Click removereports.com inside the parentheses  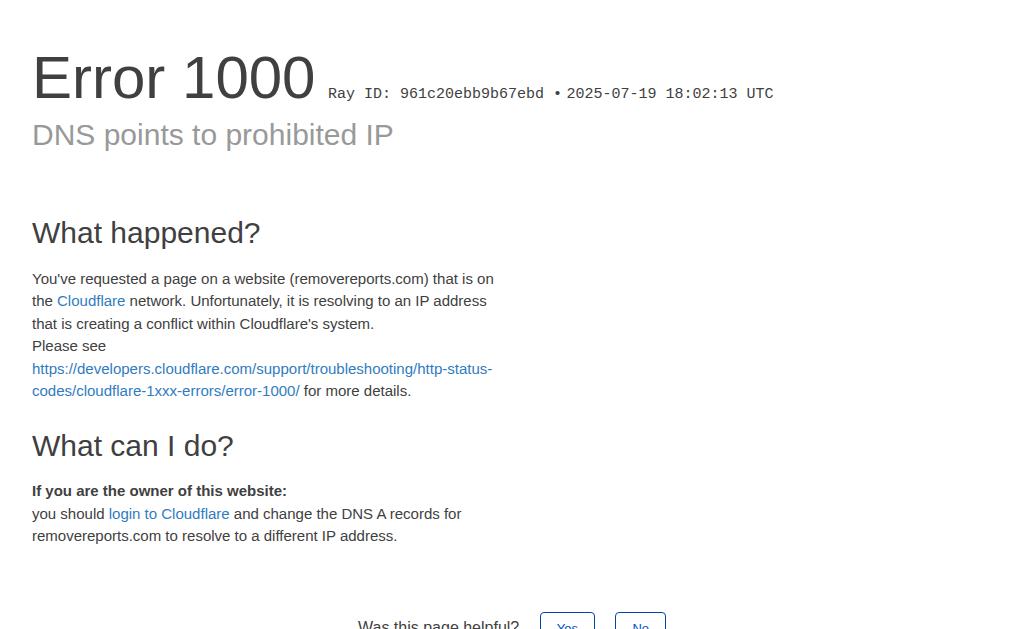359,279
